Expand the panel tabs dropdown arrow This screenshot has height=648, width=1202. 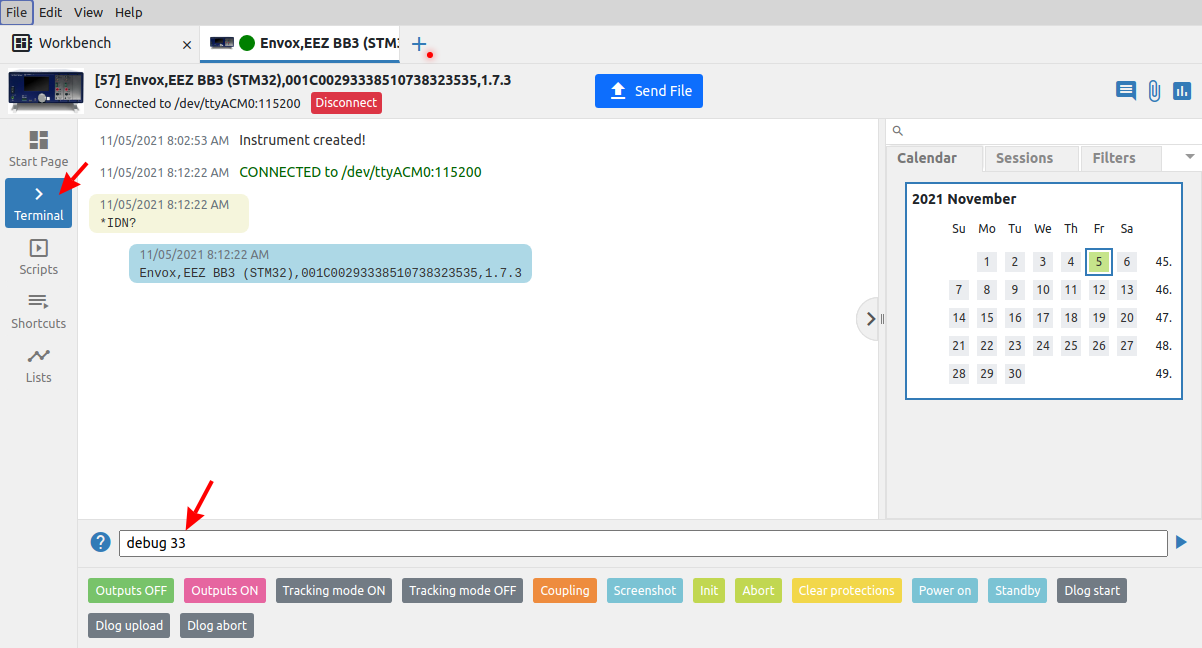[x=1190, y=157]
